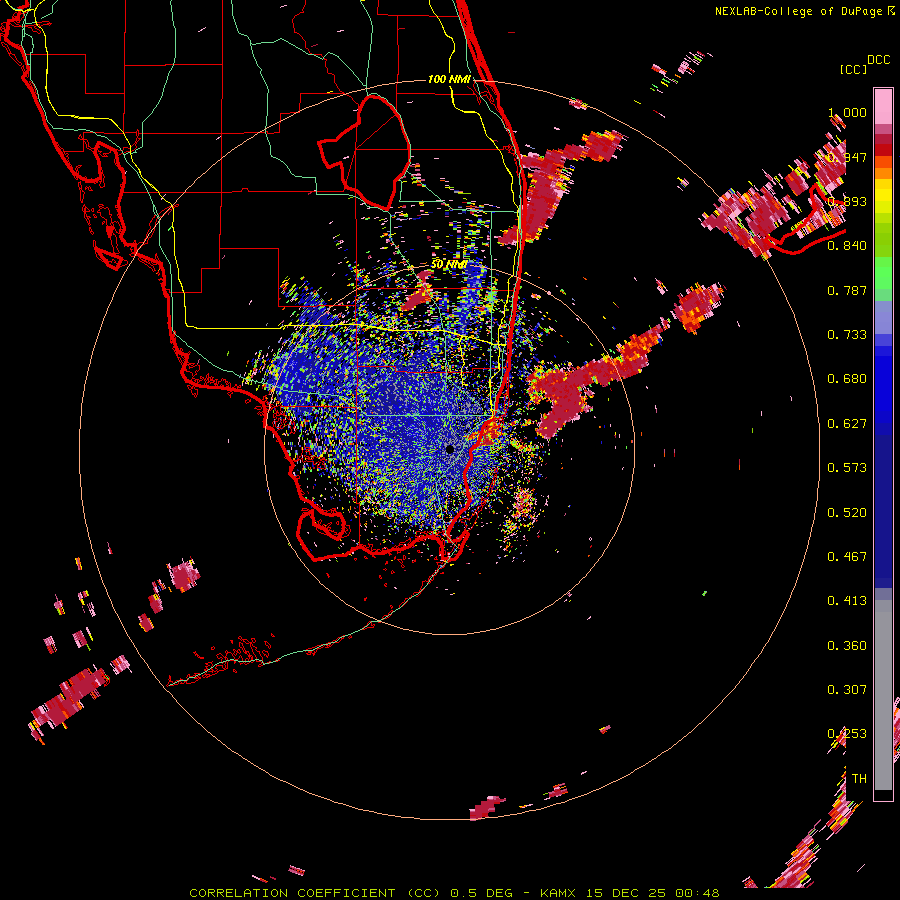The image size is (900, 900).
Task: Select the 0.840 legend value
Action: pyautogui.click(x=847, y=246)
